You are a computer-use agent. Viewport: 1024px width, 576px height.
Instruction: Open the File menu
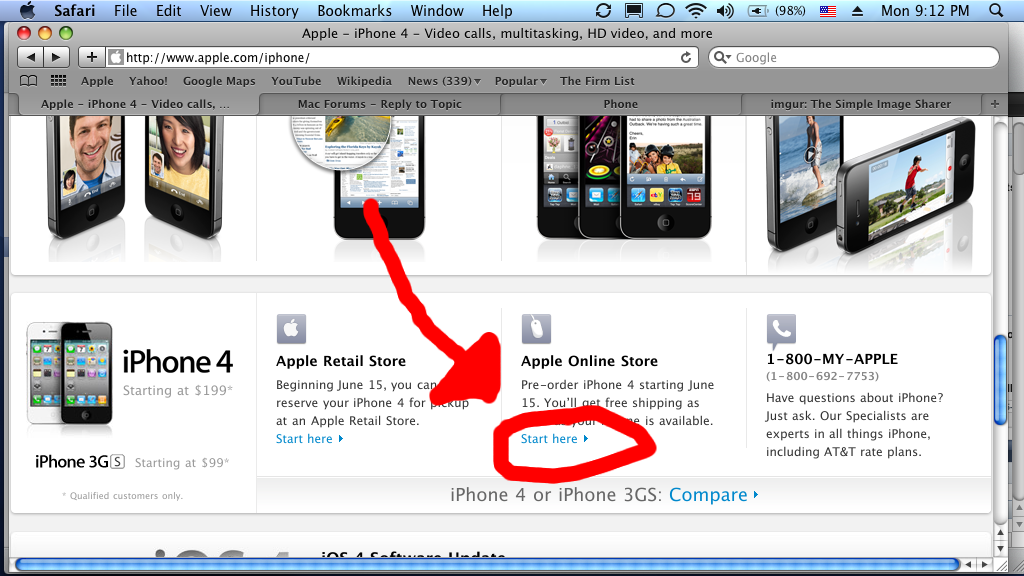[x=125, y=10]
